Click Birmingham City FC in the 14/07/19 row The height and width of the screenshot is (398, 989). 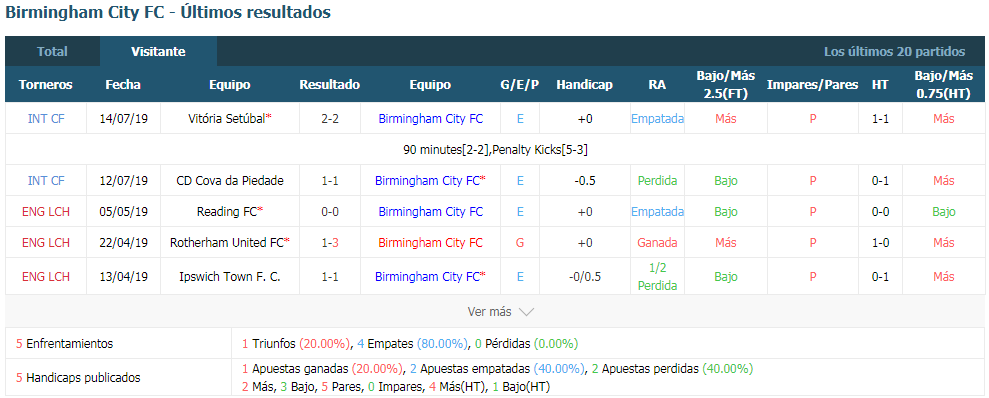point(431,119)
